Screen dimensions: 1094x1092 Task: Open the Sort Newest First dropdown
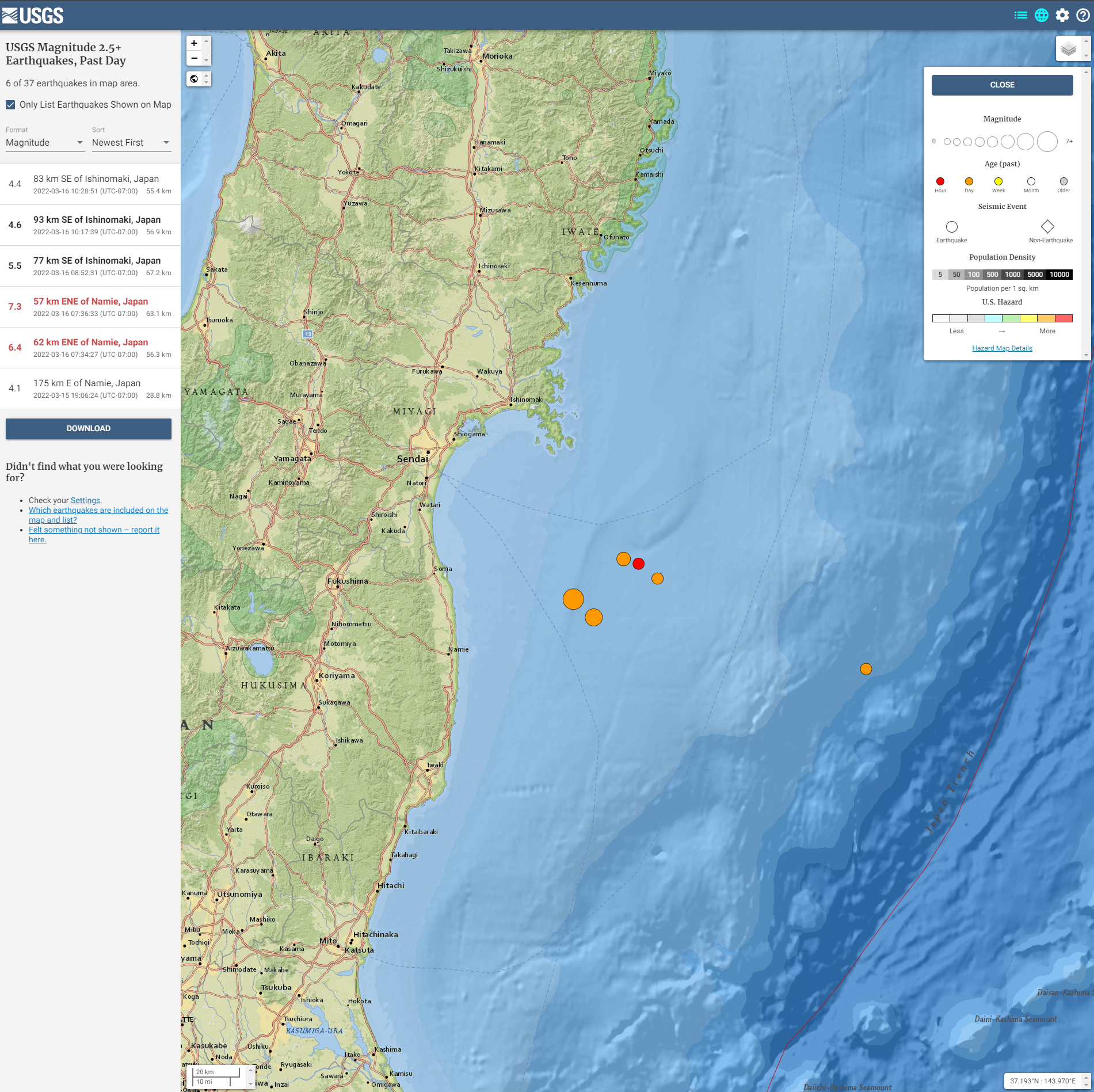point(131,143)
